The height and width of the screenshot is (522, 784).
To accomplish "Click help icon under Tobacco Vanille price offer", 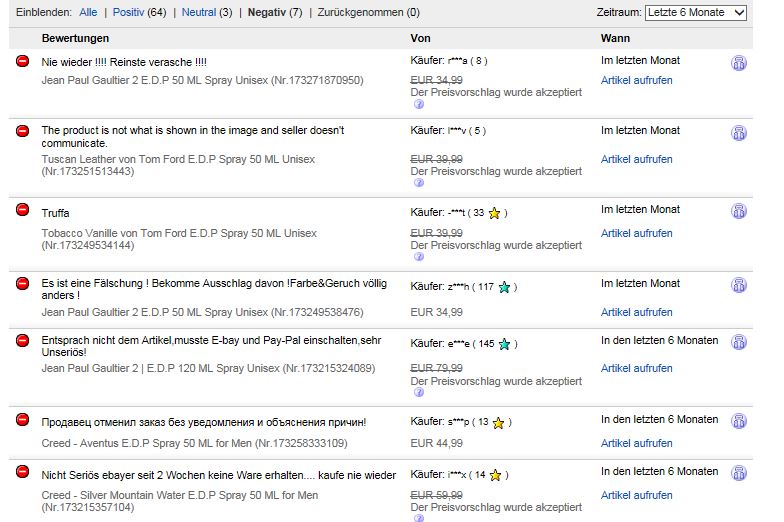I will tap(419, 256).
